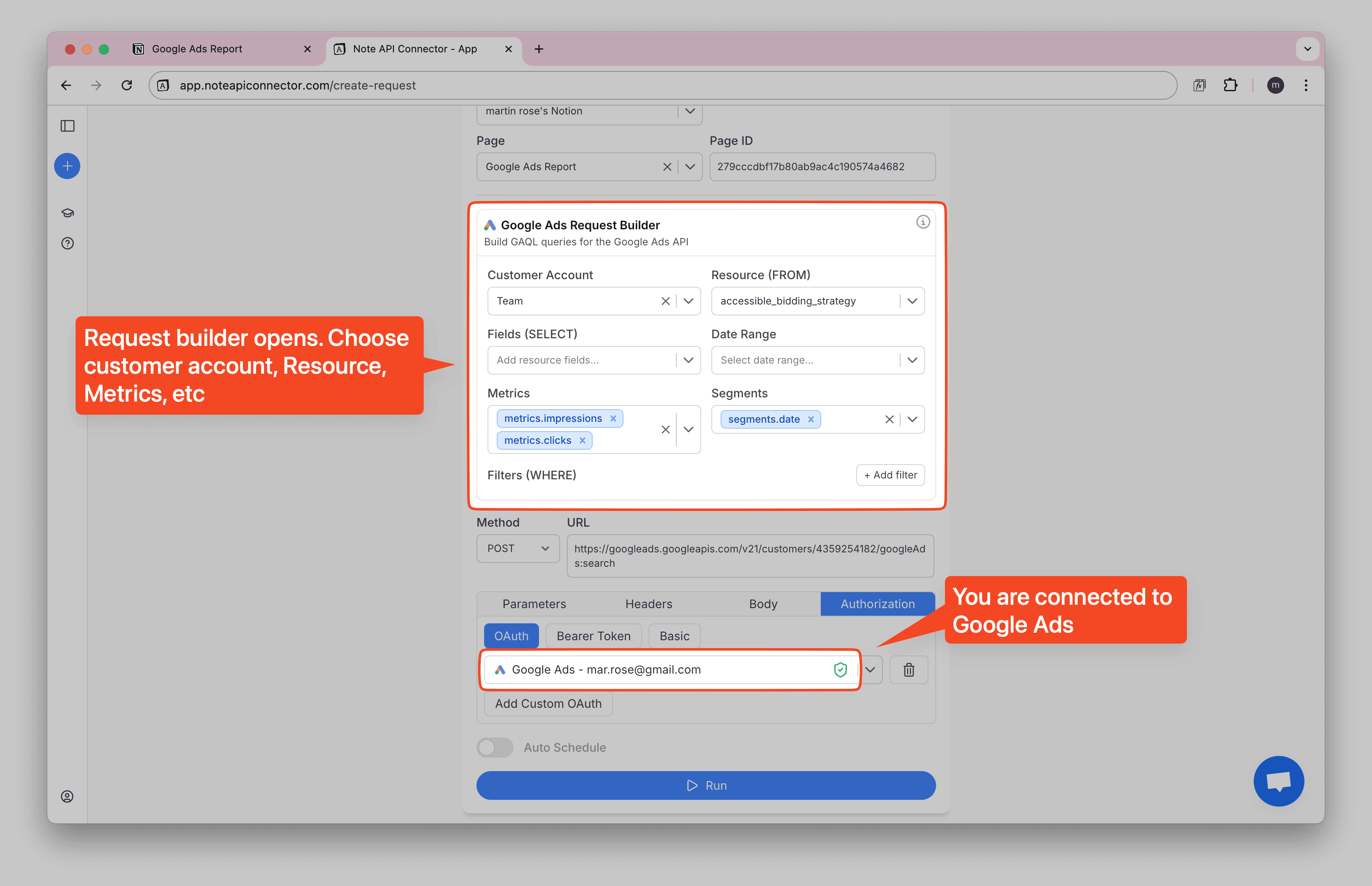Click the Add Custom OAuth button
Screen dimensions: 1372x886
click(x=548, y=704)
